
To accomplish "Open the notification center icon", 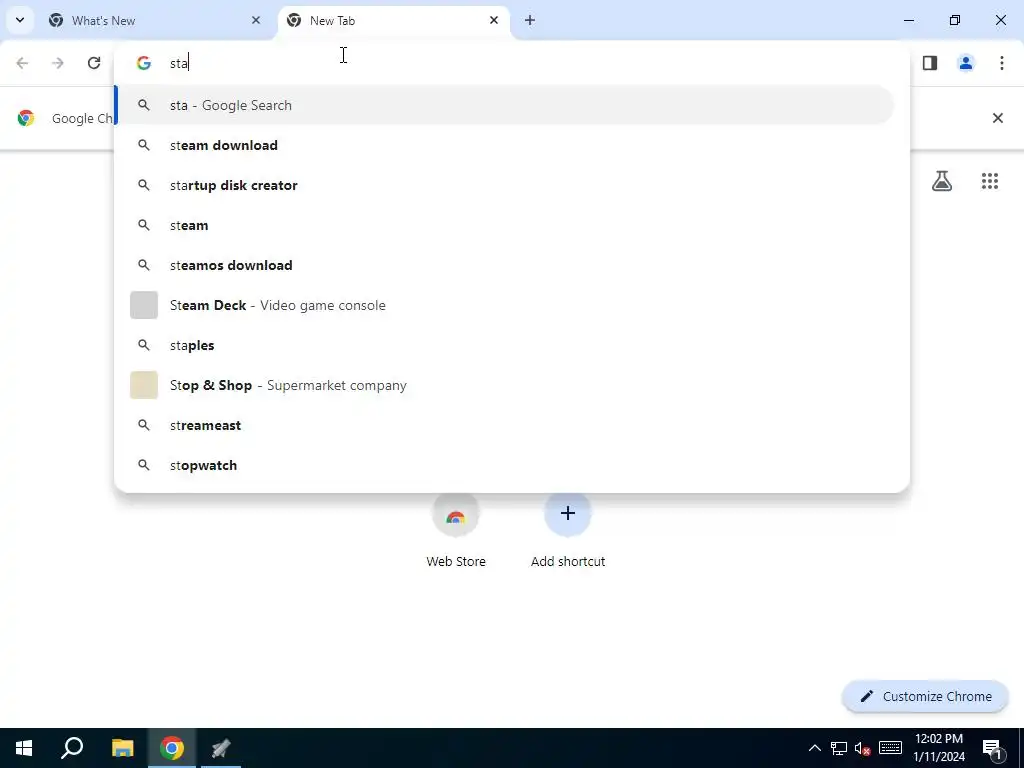I will tap(992, 748).
